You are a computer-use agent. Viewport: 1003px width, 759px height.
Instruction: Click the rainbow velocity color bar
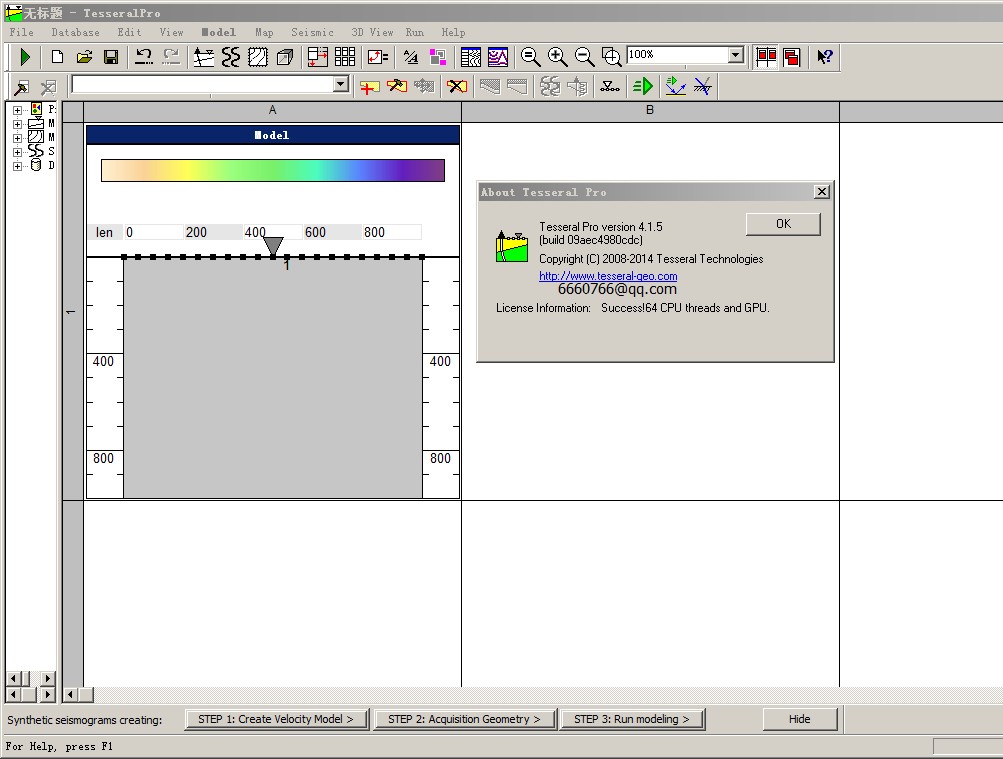pos(272,171)
